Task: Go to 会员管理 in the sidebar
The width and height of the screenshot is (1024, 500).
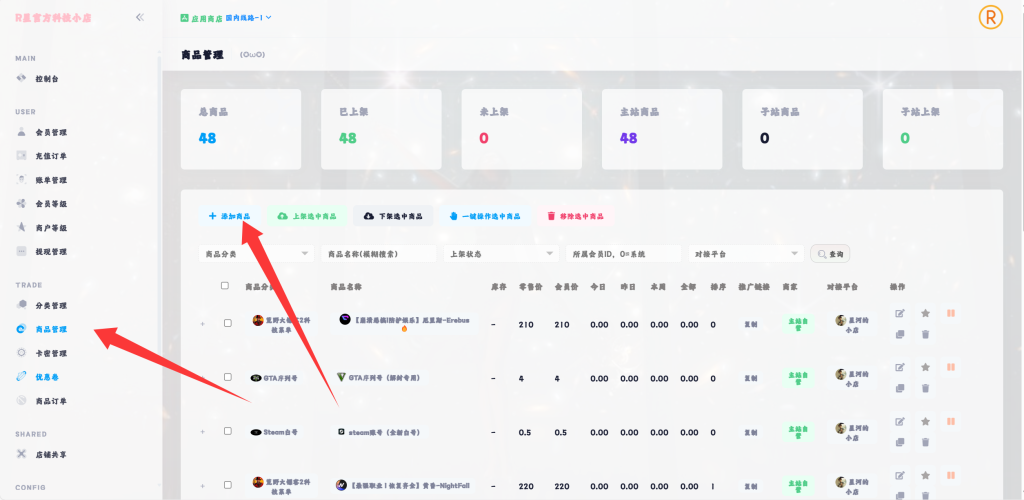Action: coord(51,132)
